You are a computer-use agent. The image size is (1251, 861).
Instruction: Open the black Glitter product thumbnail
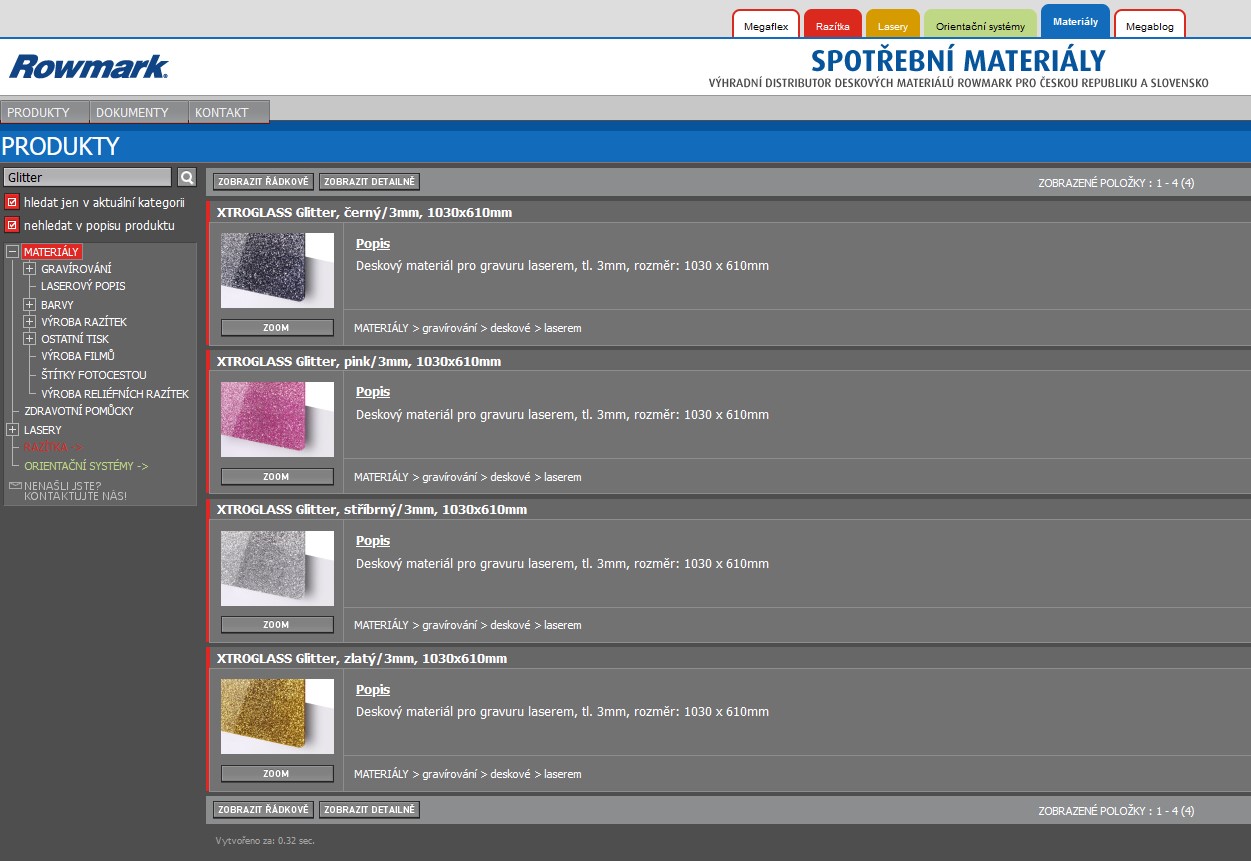click(277, 270)
